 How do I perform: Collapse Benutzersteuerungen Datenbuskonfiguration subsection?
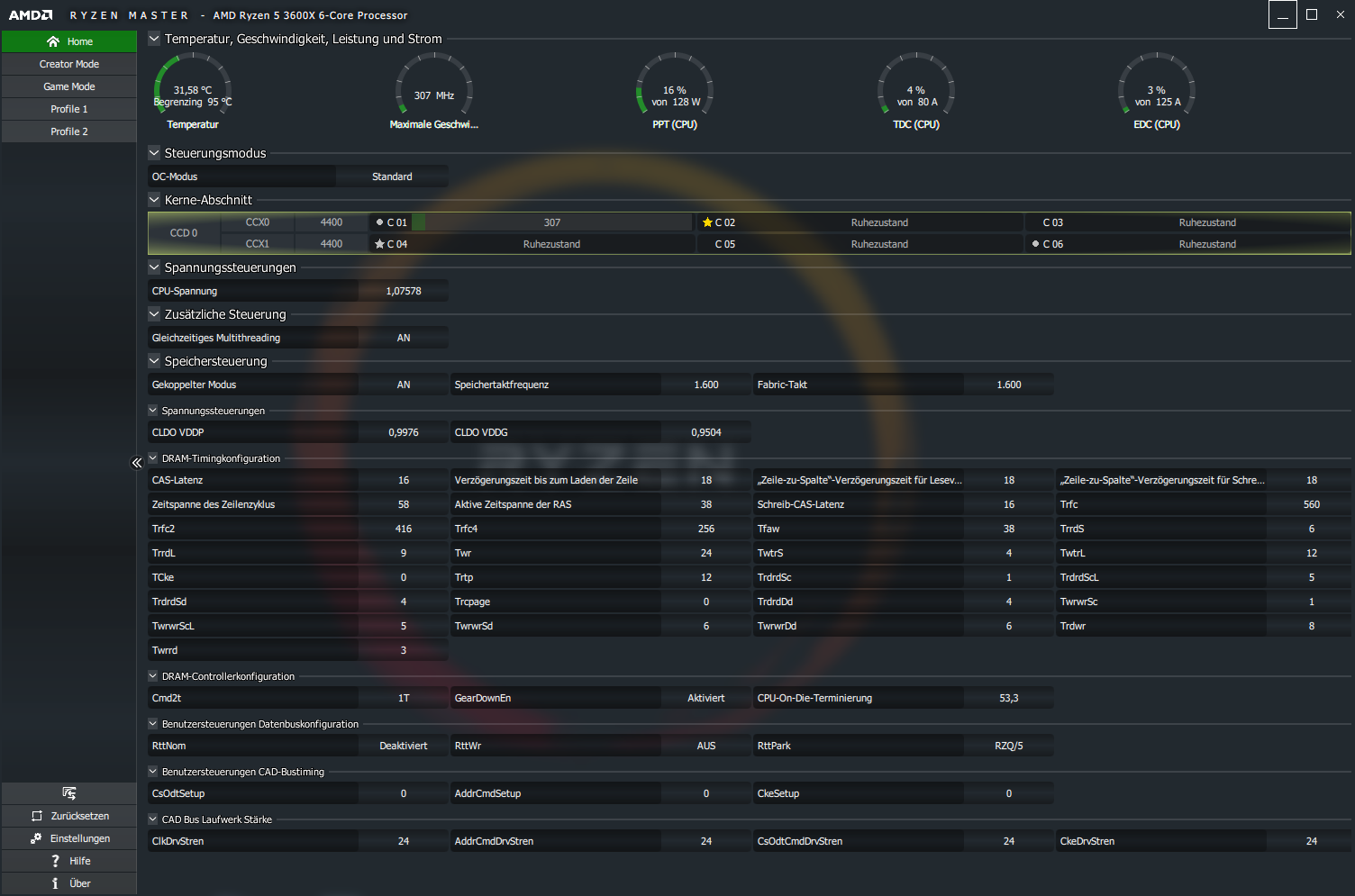tap(153, 724)
